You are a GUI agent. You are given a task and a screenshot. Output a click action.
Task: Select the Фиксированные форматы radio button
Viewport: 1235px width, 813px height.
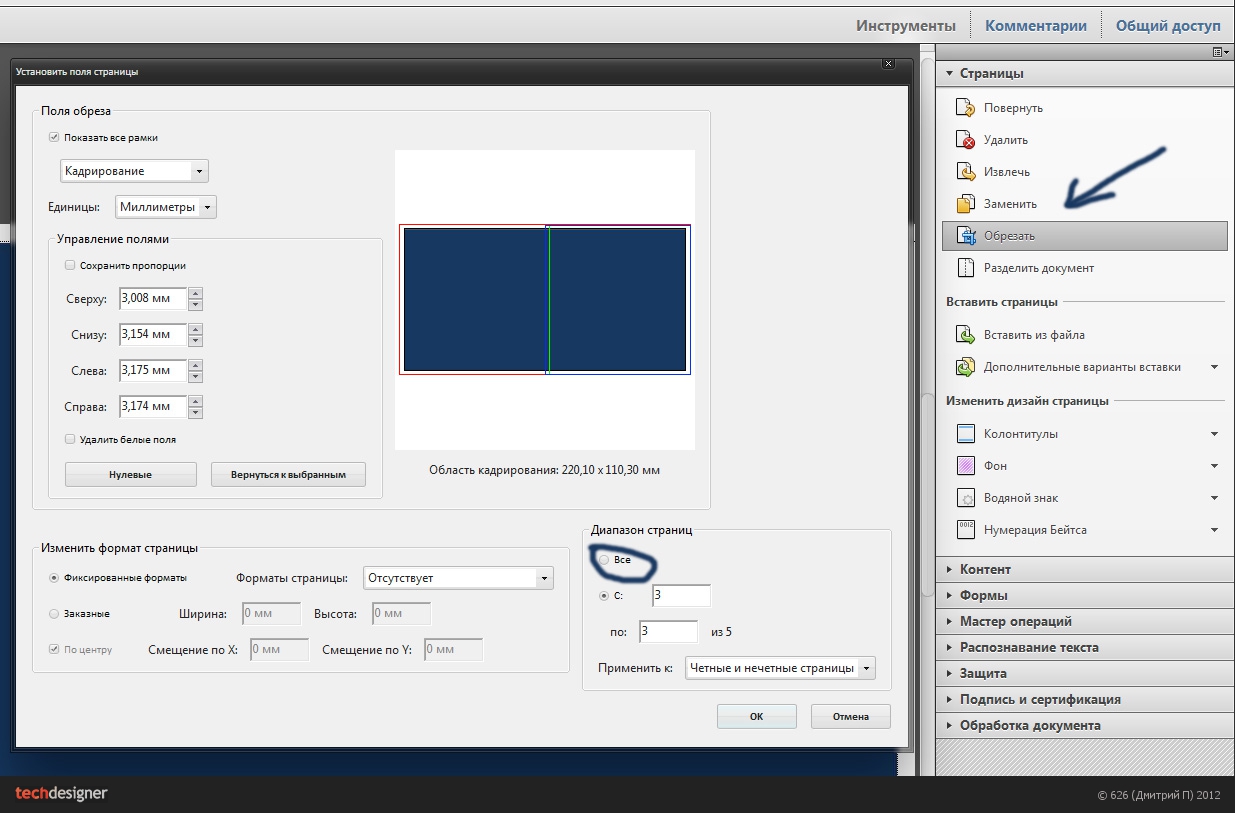(x=54, y=578)
